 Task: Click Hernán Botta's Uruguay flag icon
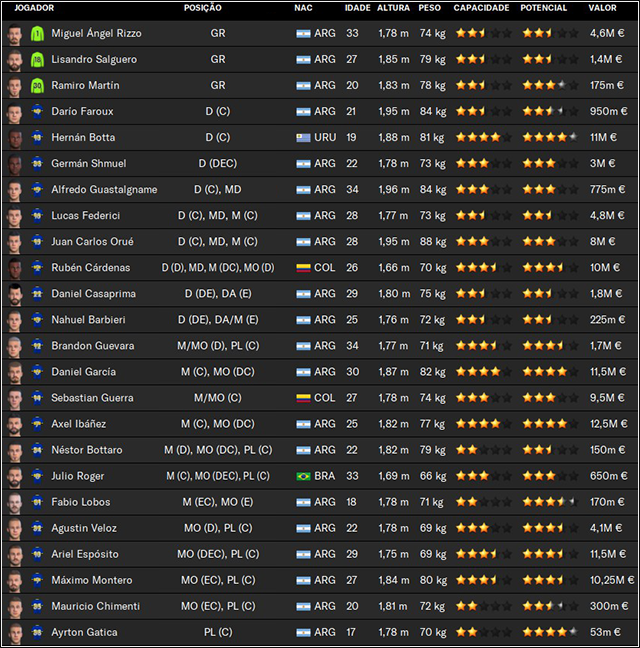click(303, 138)
